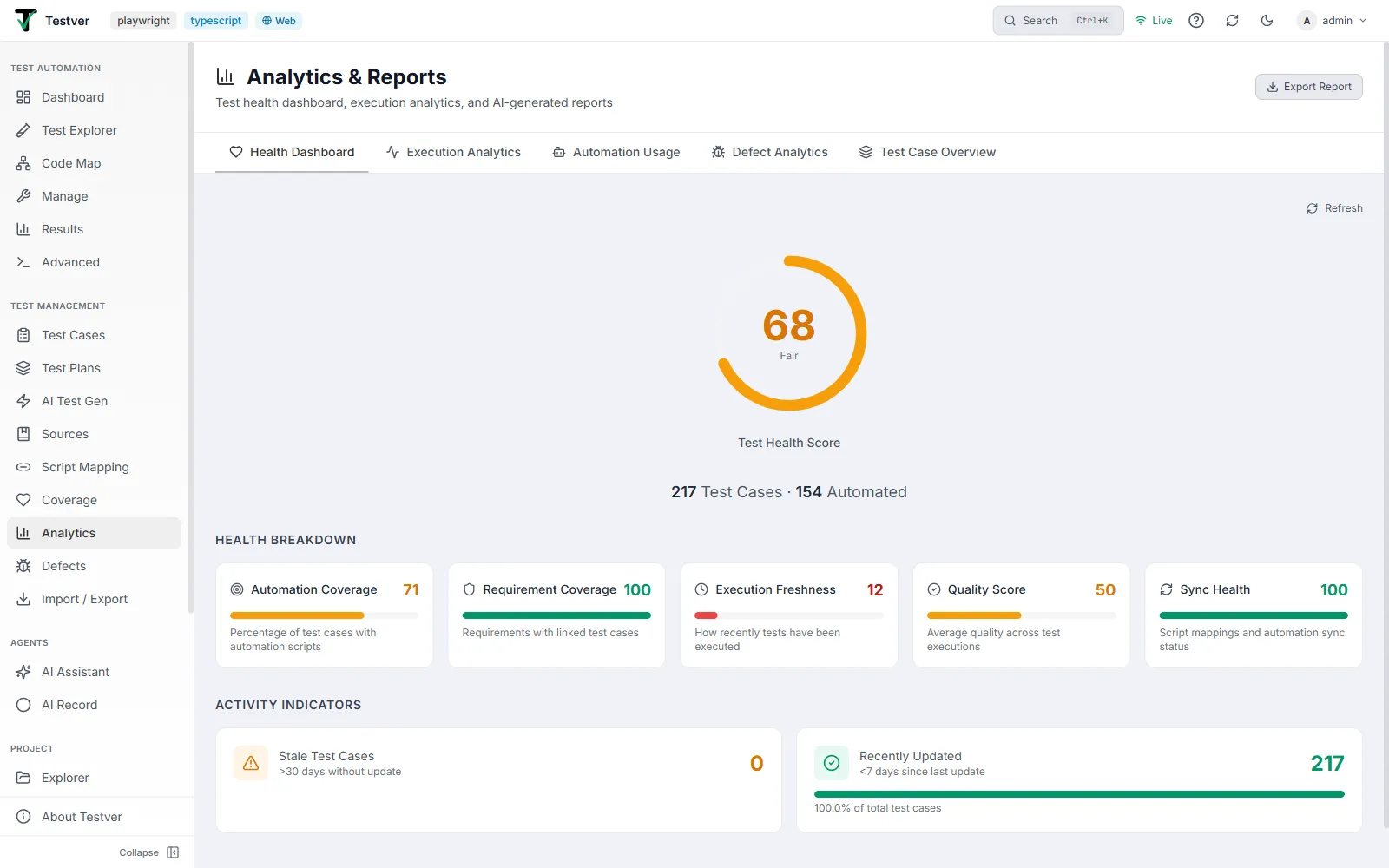
Task: Open Dashboard from the sidebar
Action: 94,97
